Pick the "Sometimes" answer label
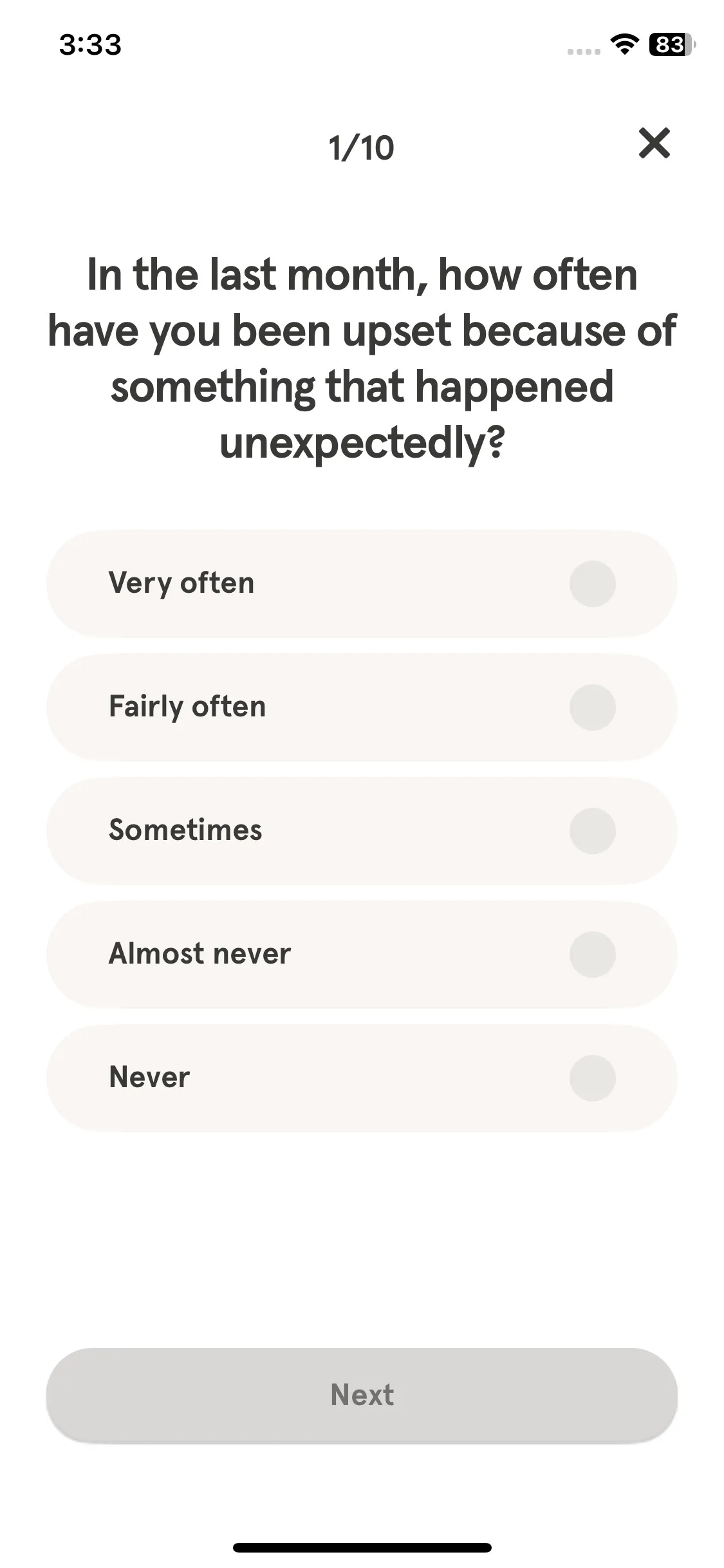 (185, 830)
